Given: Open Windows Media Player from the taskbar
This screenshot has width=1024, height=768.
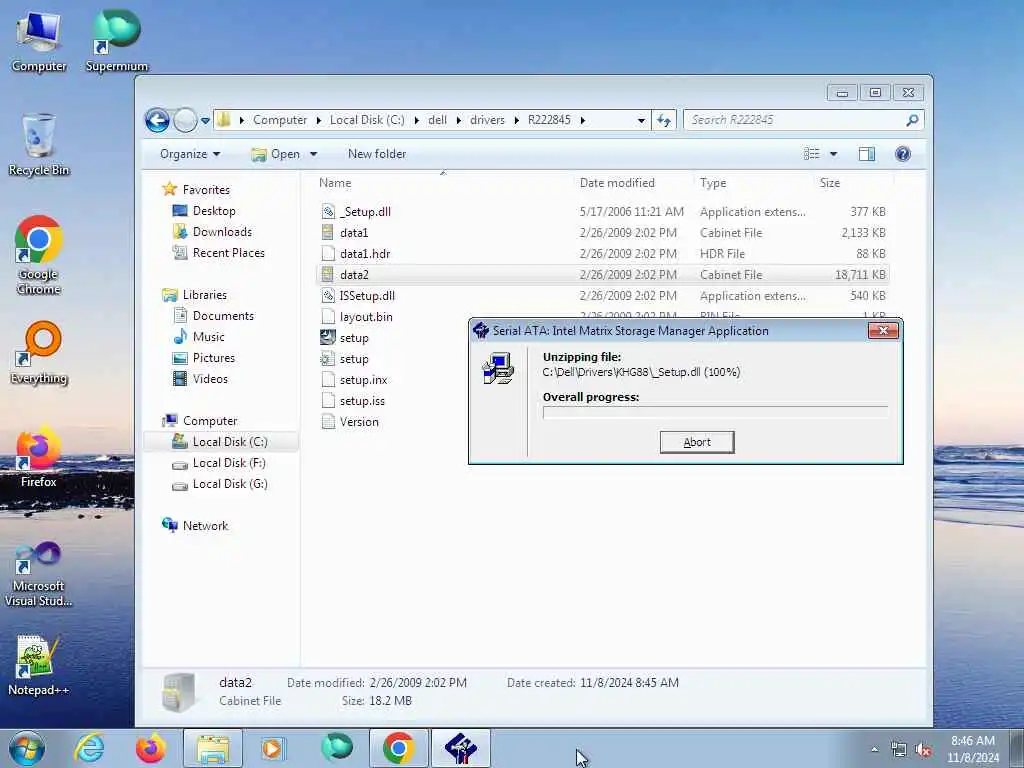Looking at the screenshot, I should (x=272, y=748).
